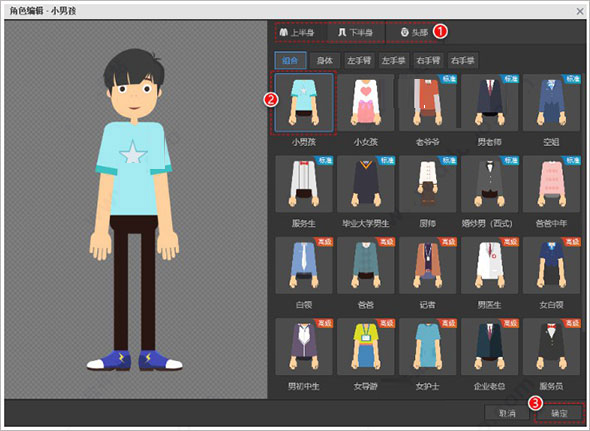Select the 身体 sub-tab
The height and width of the screenshot is (431, 590).
(324, 60)
